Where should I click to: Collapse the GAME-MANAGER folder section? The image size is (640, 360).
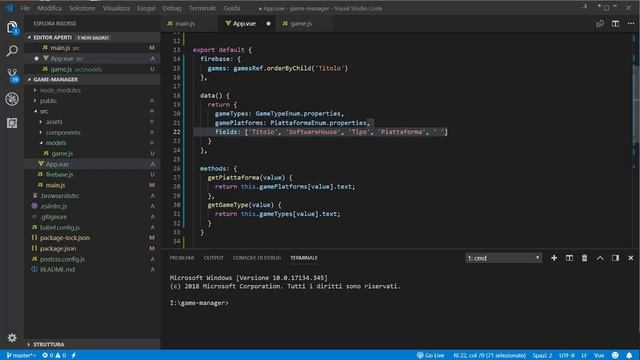tap(55, 79)
